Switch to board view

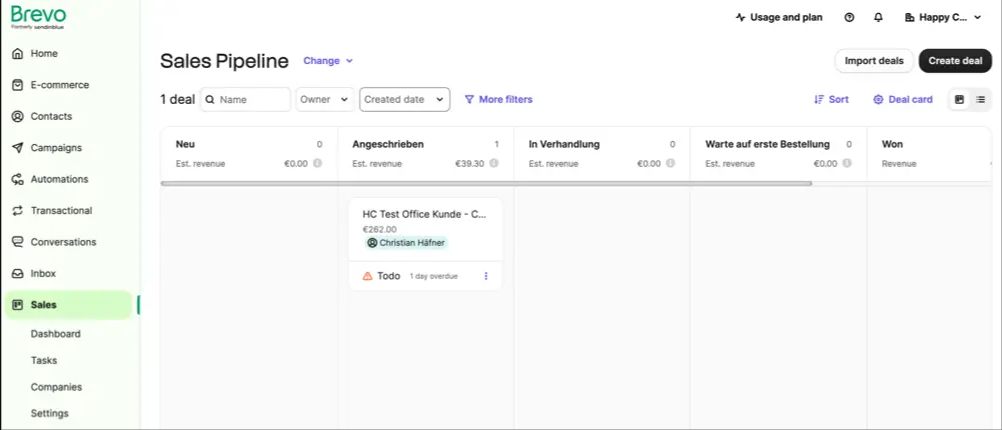tap(959, 99)
